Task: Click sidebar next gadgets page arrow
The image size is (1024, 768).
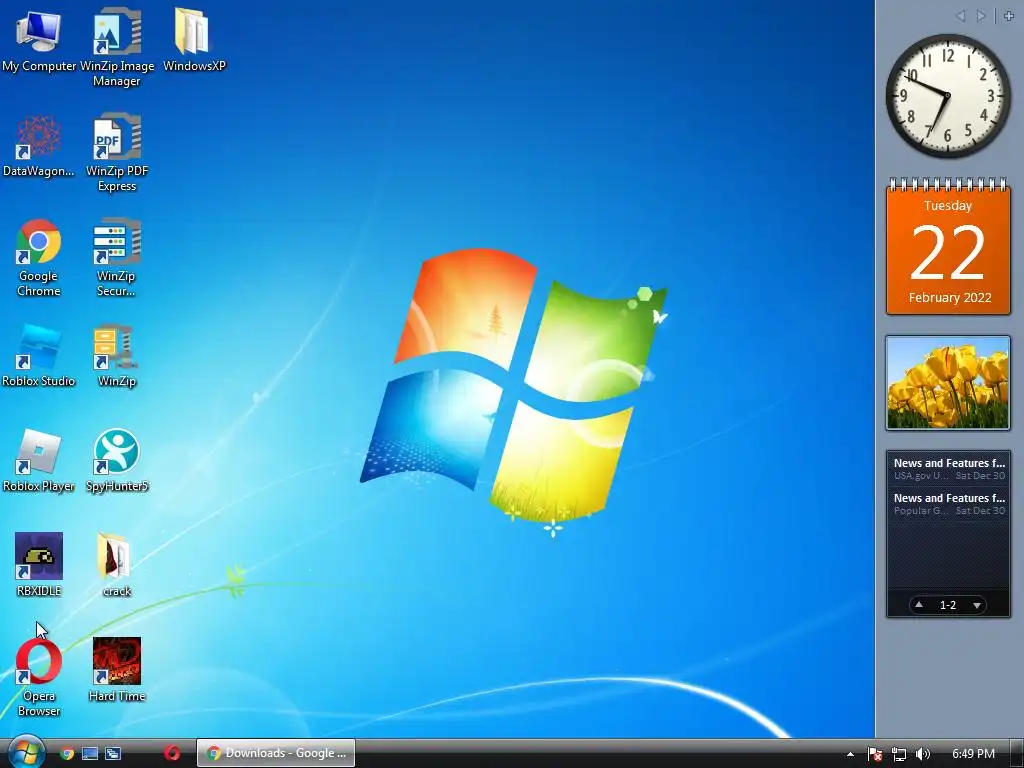Action: click(x=980, y=16)
